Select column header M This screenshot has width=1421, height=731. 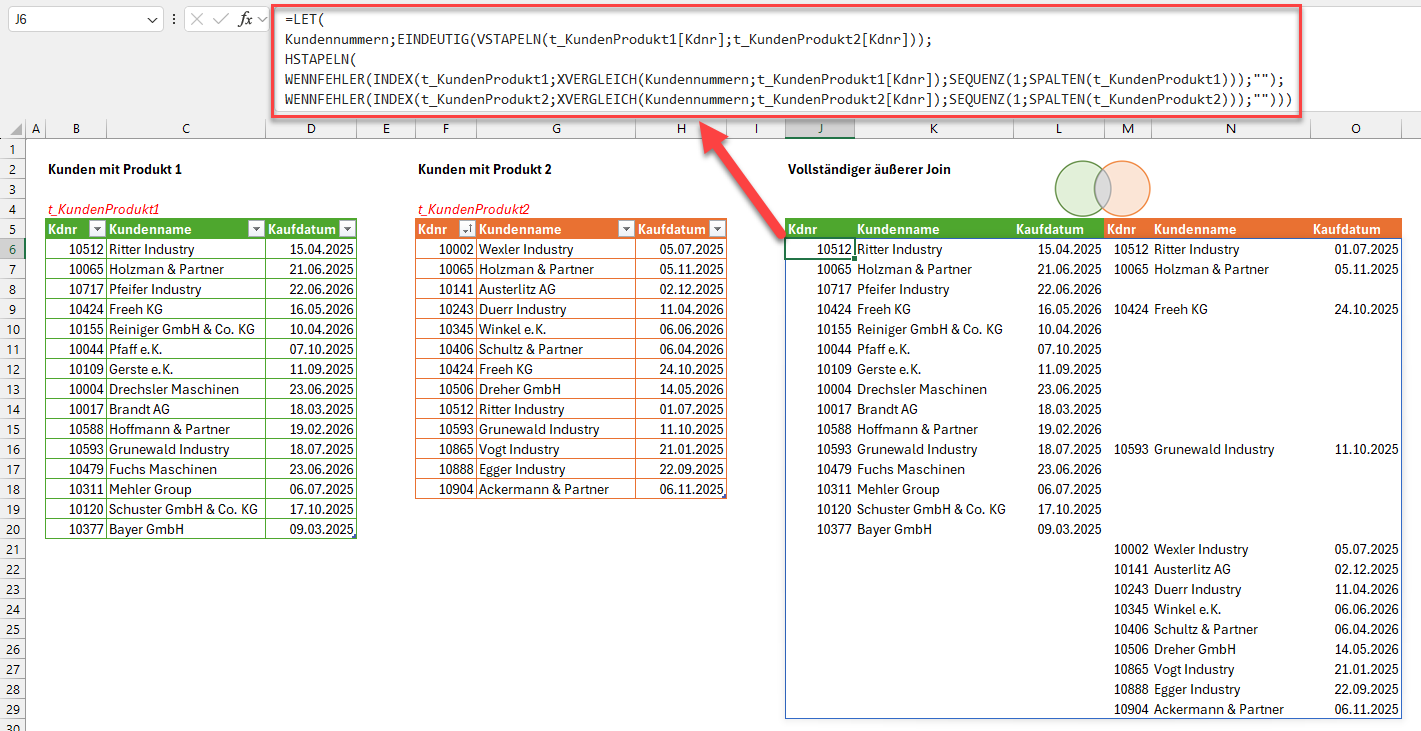click(x=1128, y=129)
